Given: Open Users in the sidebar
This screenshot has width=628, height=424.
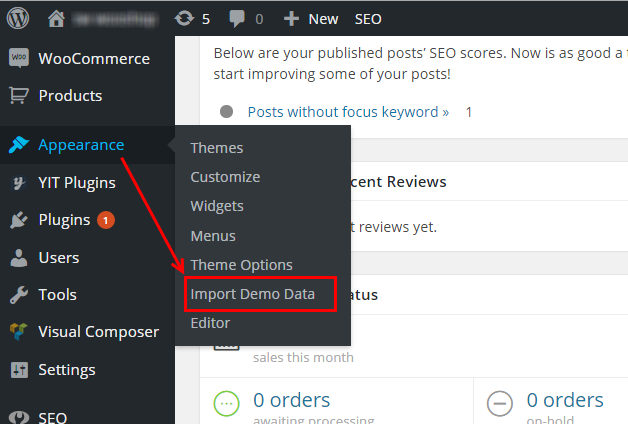Looking at the screenshot, I should (x=58, y=258).
